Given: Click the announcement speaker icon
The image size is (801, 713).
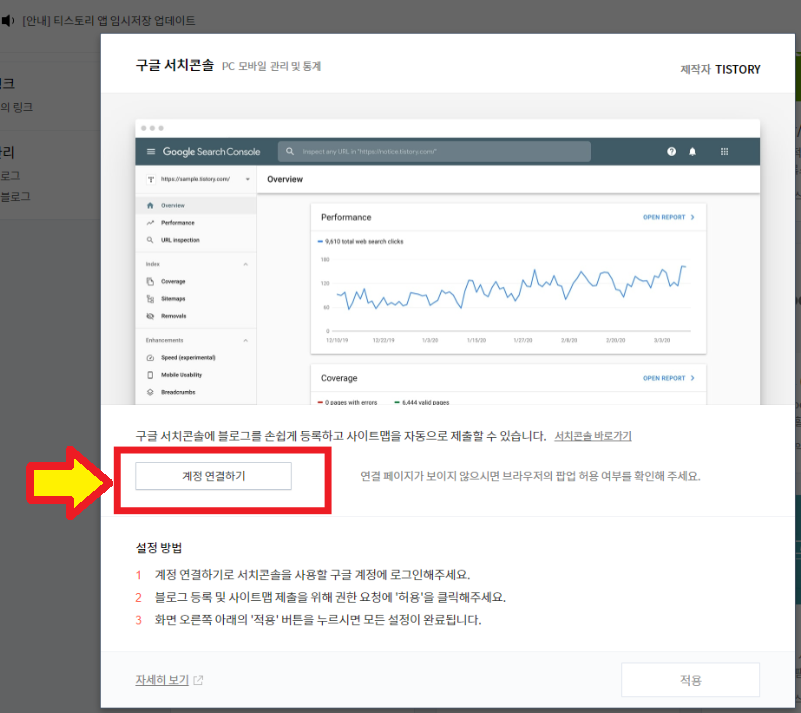Looking at the screenshot, I should [x=8, y=20].
